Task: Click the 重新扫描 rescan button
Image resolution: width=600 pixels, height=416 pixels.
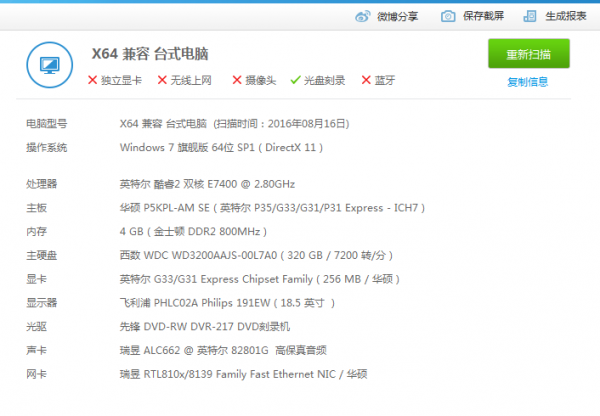Action: pos(529,54)
